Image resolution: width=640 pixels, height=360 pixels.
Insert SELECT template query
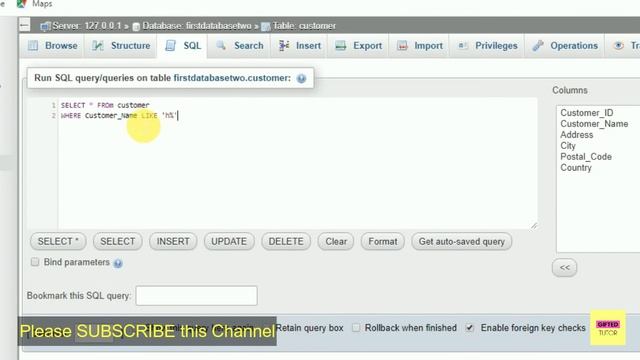coord(118,242)
